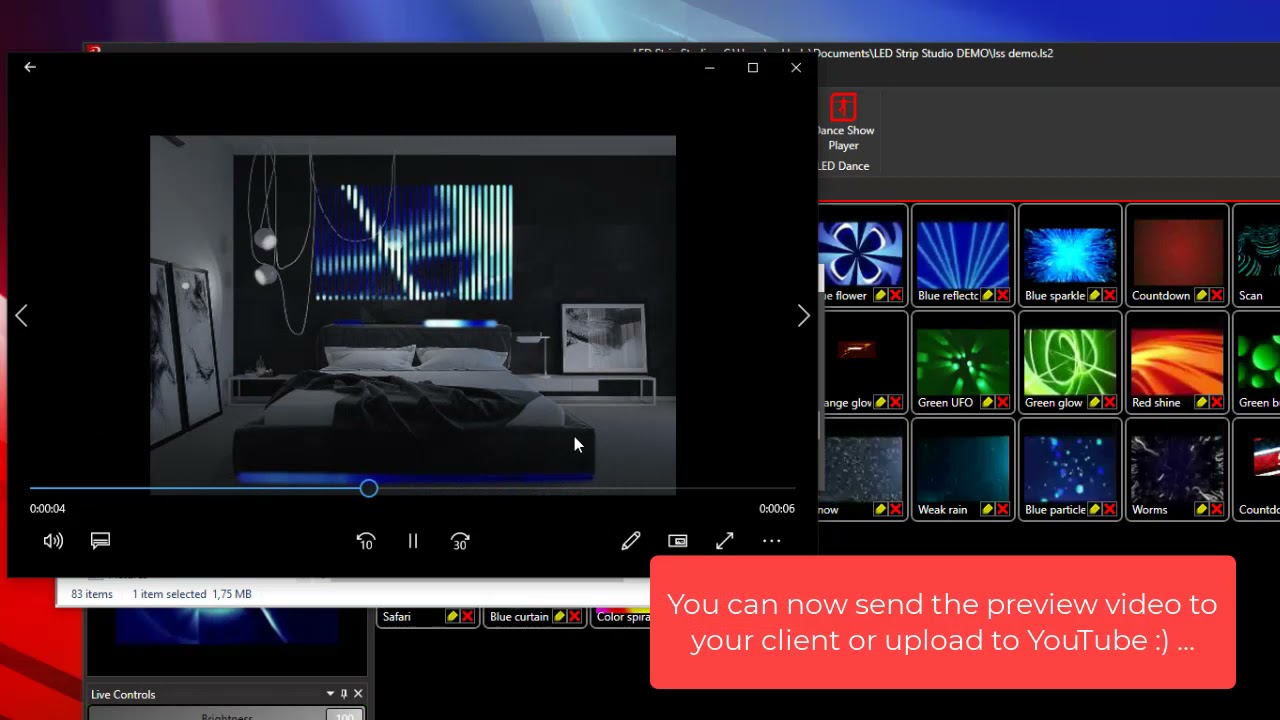Switch video to mini view
Image resolution: width=1280 pixels, height=720 pixels.
pos(678,541)
